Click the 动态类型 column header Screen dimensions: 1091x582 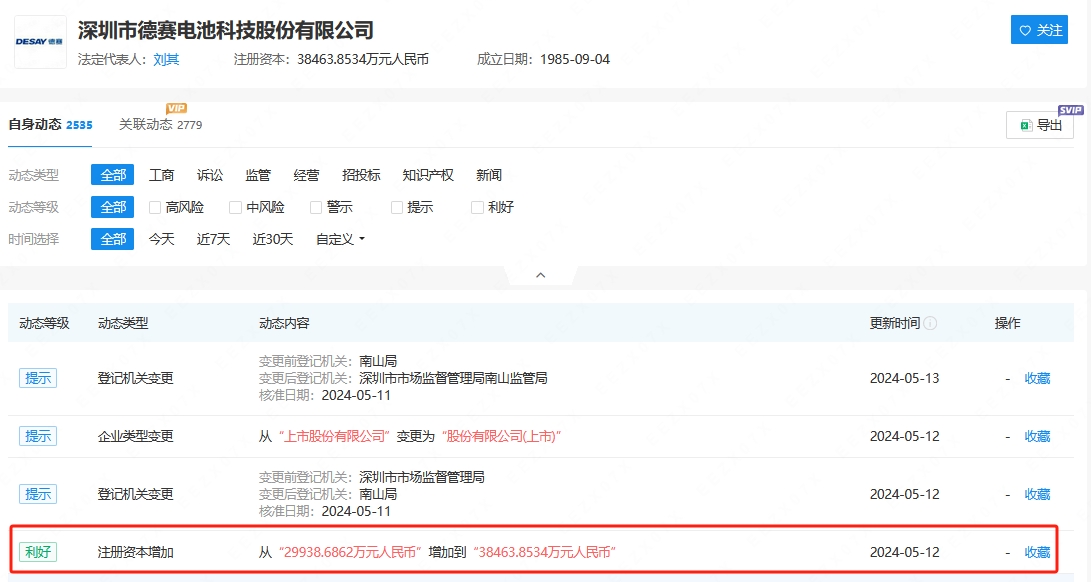click(123, 323)
